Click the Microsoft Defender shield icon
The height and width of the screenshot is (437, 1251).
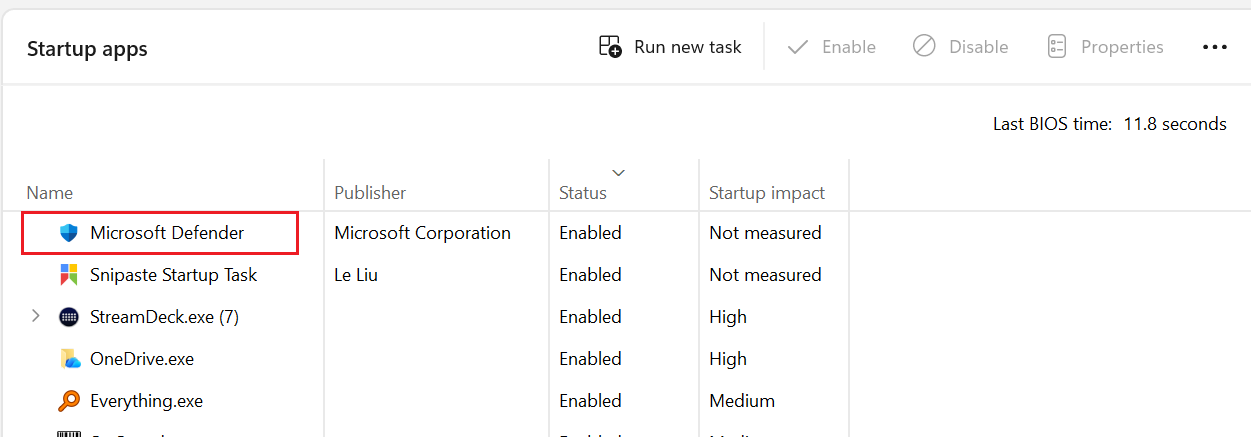(69, 233)
